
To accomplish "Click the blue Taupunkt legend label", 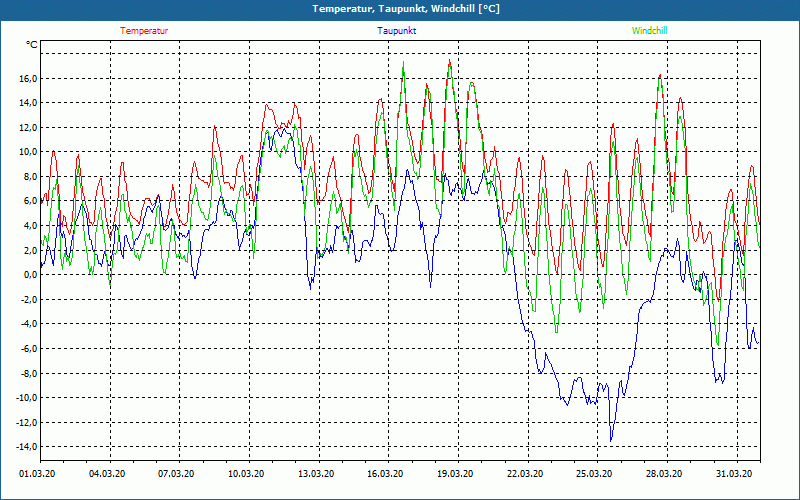I will point(396,31).
